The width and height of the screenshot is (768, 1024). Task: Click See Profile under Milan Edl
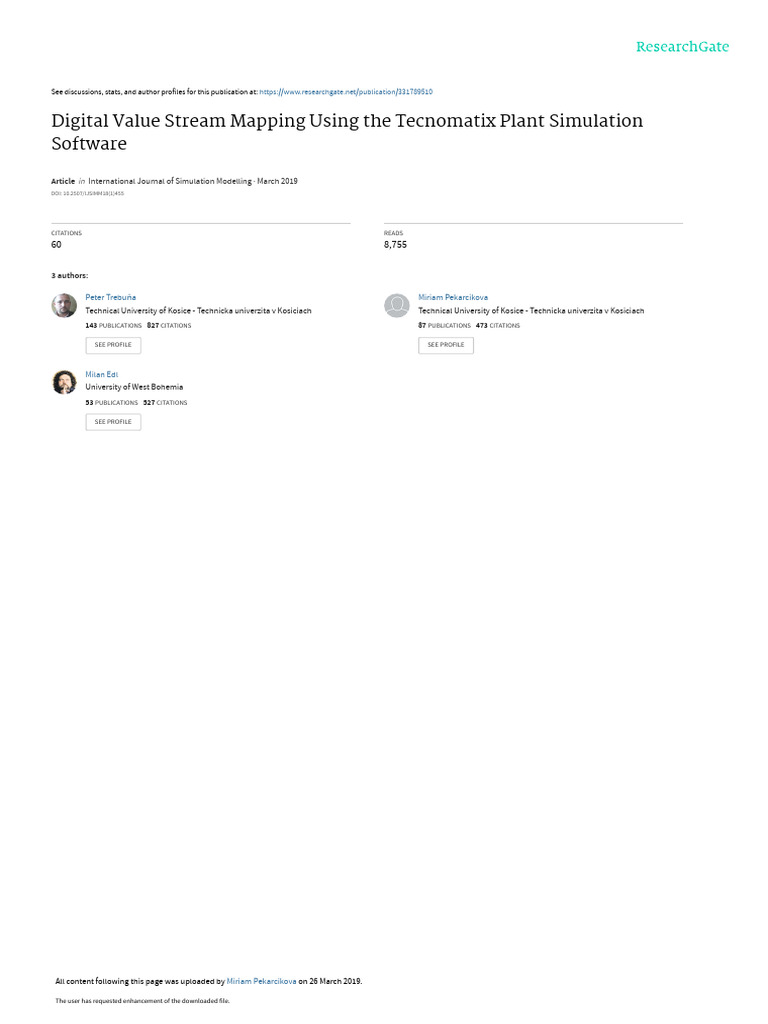pos(113,422)
